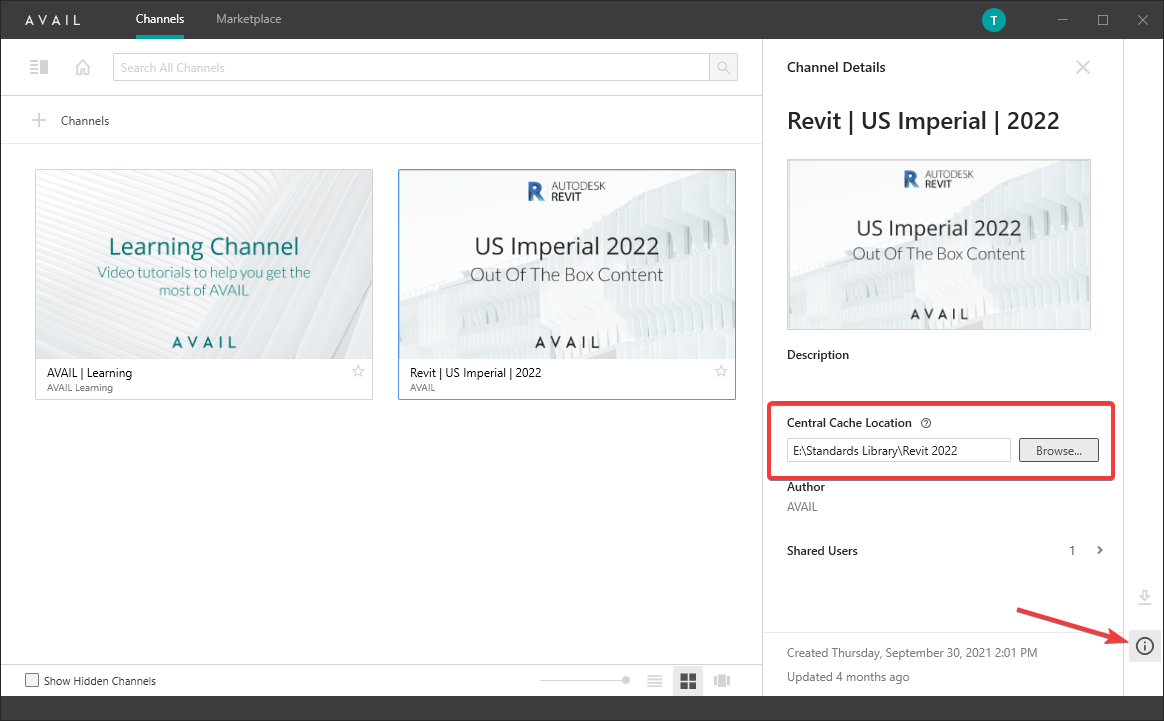Image resolution: width=1164 pixels, height=721 pixels.
Task: Toggle the channel list sidebar panel icon
Action: click(39, 68)
